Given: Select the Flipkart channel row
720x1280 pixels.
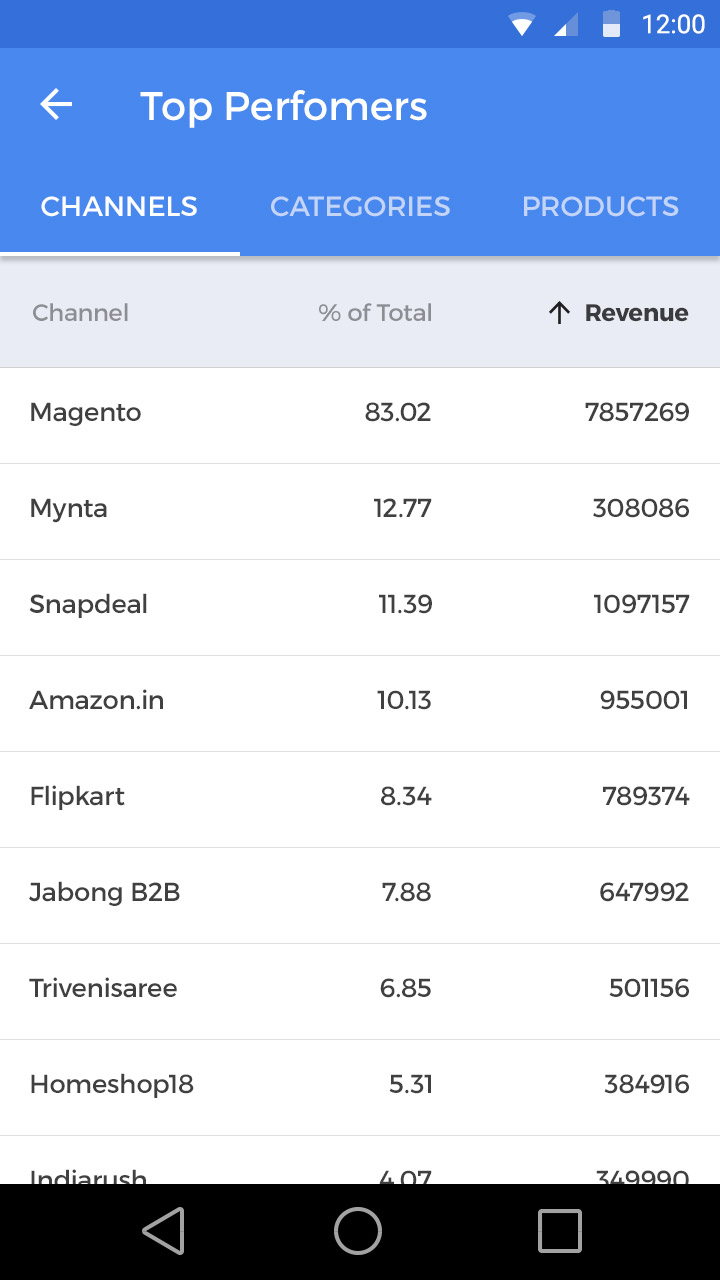Looking at the screenshot, I should pyautogui.click(x=360, y=797).
